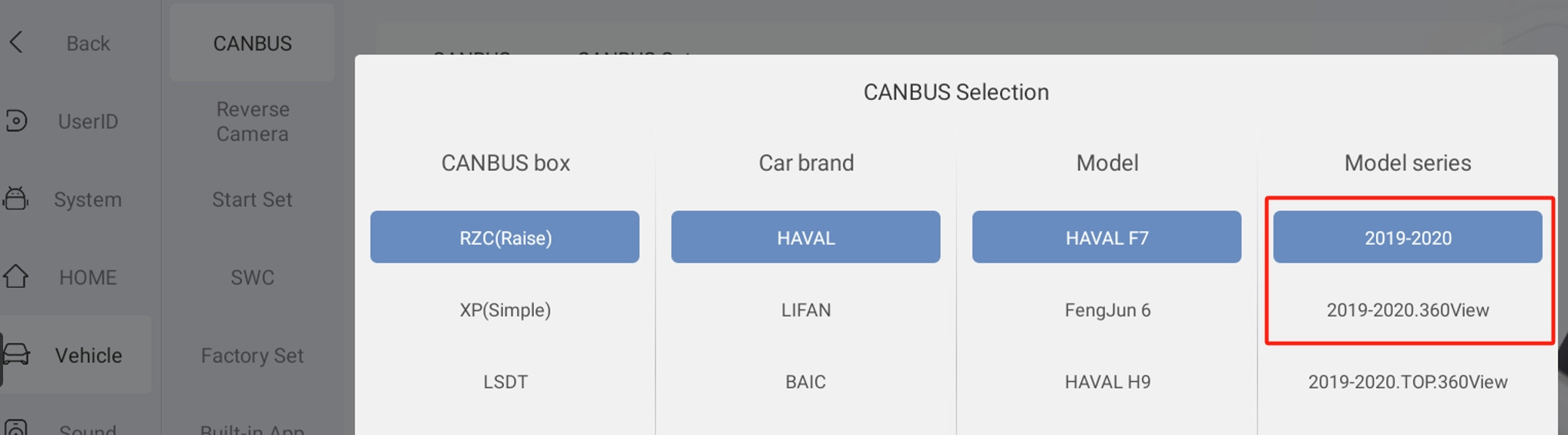1568x435 pixels.
Task: Pick BAIC as car brand
Action: pos(805,382)
